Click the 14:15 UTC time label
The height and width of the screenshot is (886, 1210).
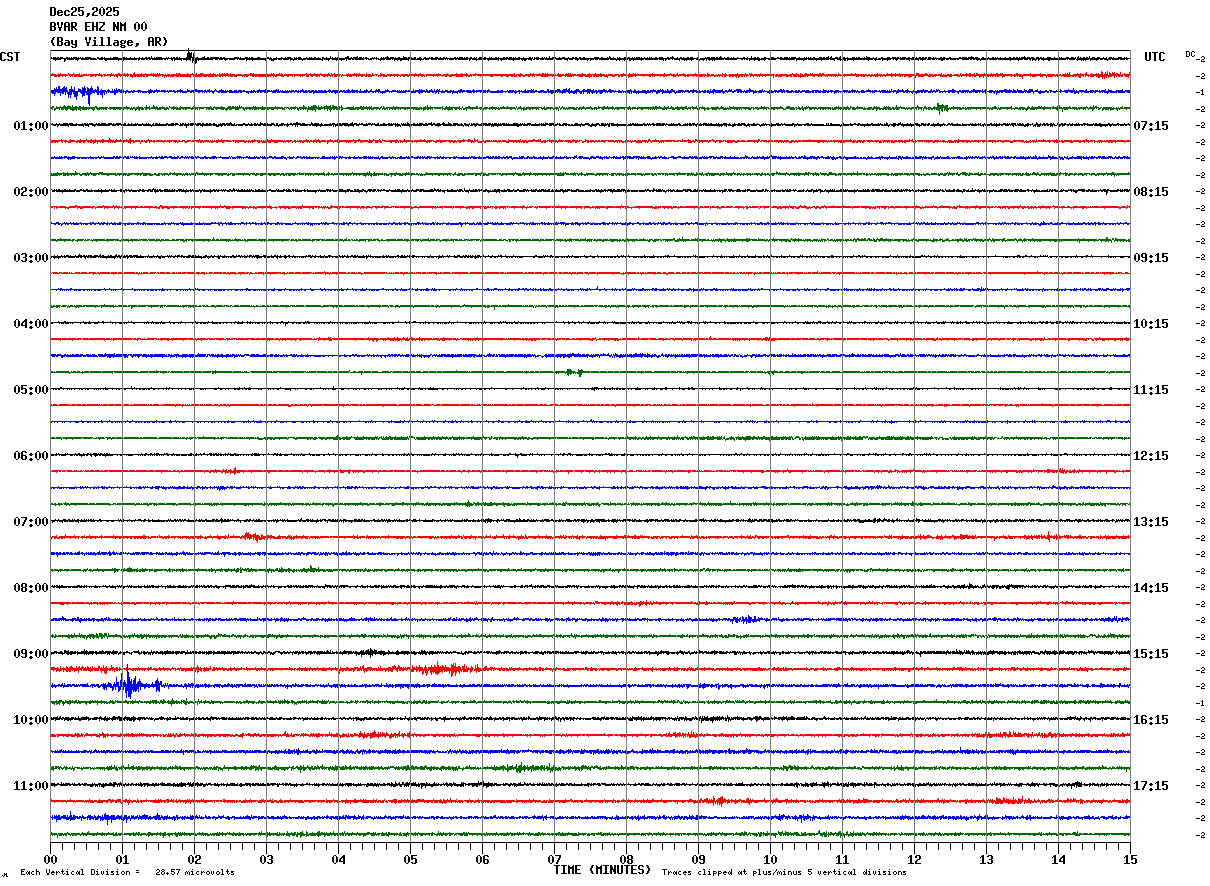[x=1151, y=588]
